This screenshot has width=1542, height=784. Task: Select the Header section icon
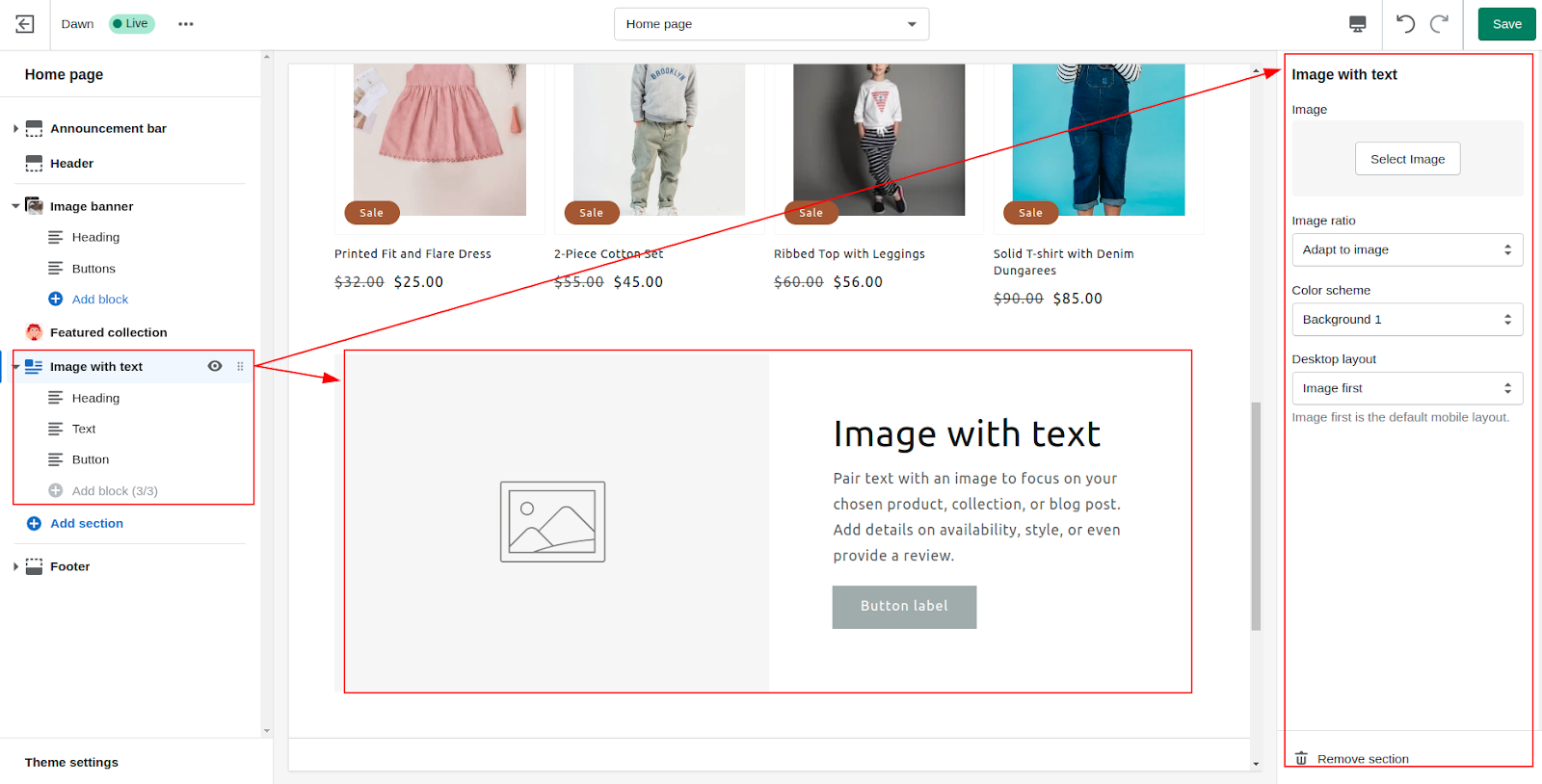pos(35,163)
